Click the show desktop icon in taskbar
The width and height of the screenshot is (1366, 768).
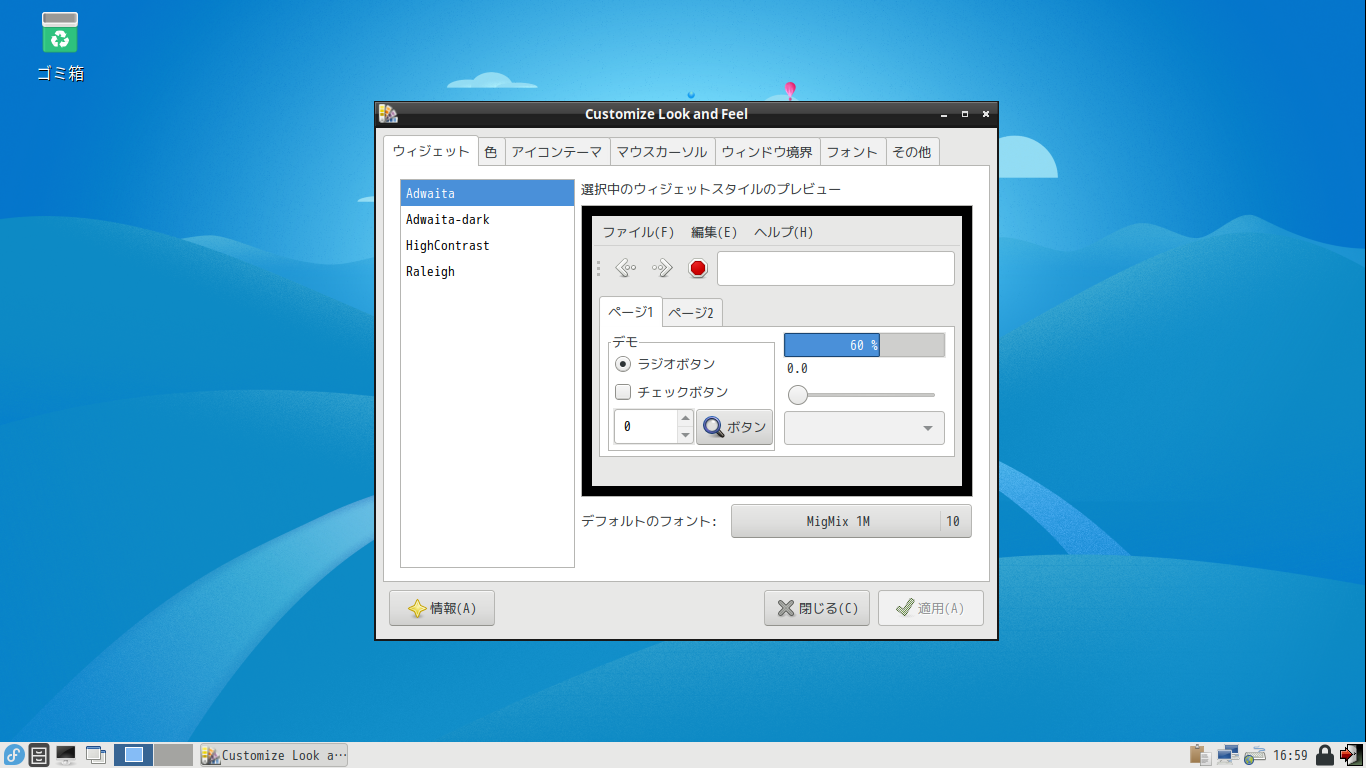tap(95, 755)
